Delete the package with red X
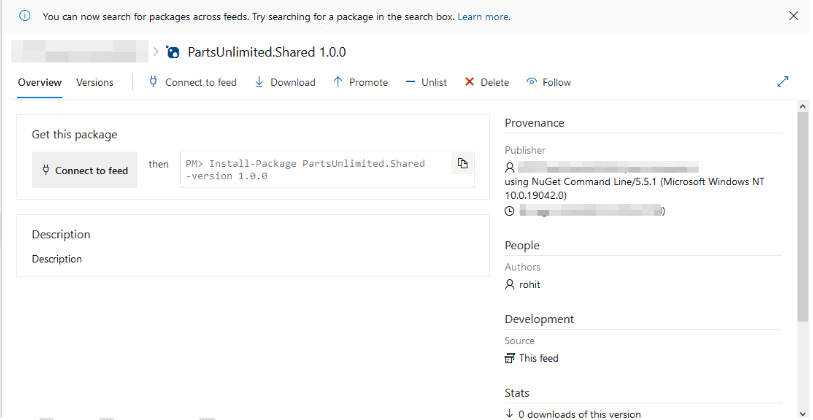This screenshot has height=420, width=813. (x=486, y=82)
